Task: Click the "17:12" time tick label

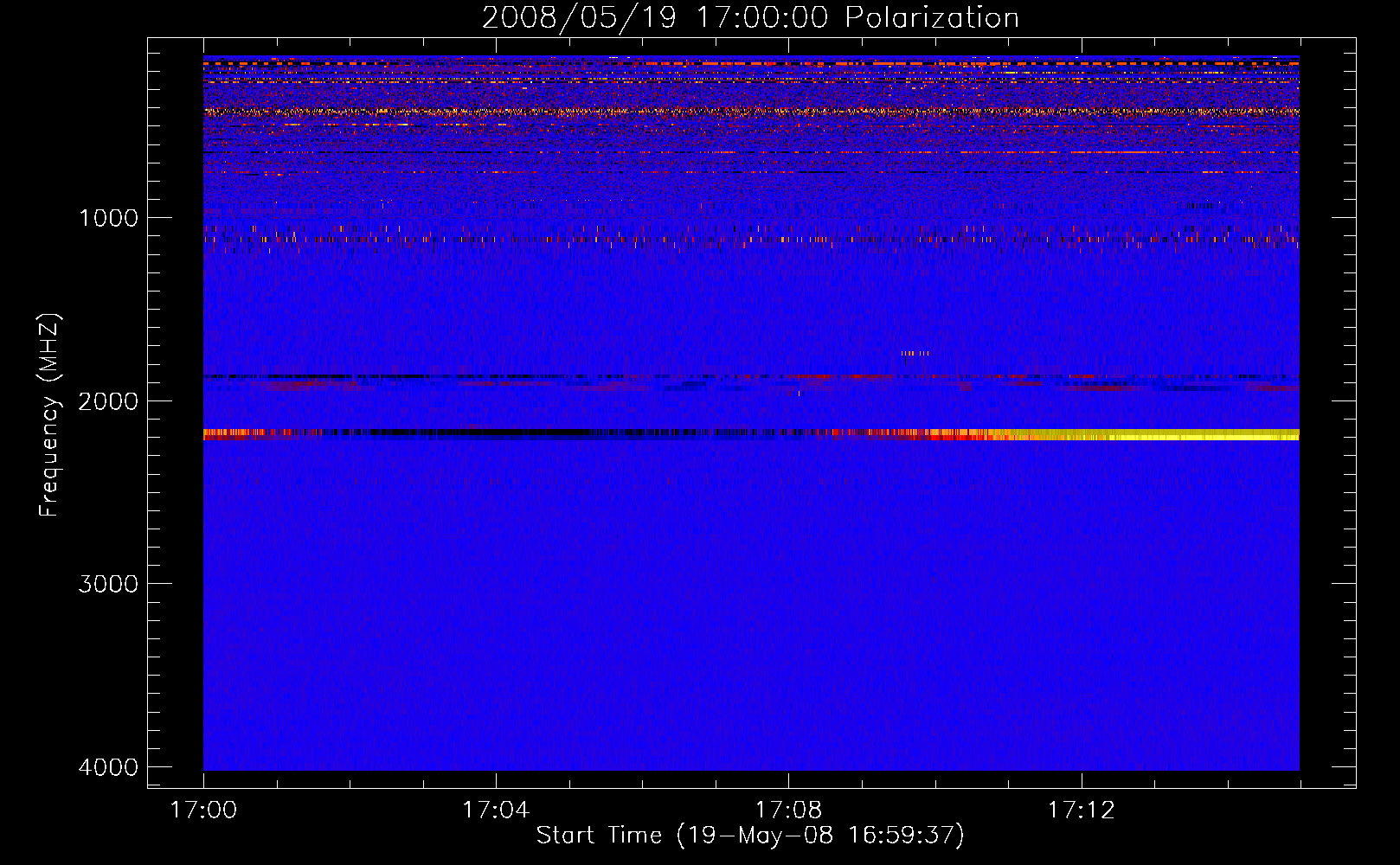Action: pos(1082,810)
